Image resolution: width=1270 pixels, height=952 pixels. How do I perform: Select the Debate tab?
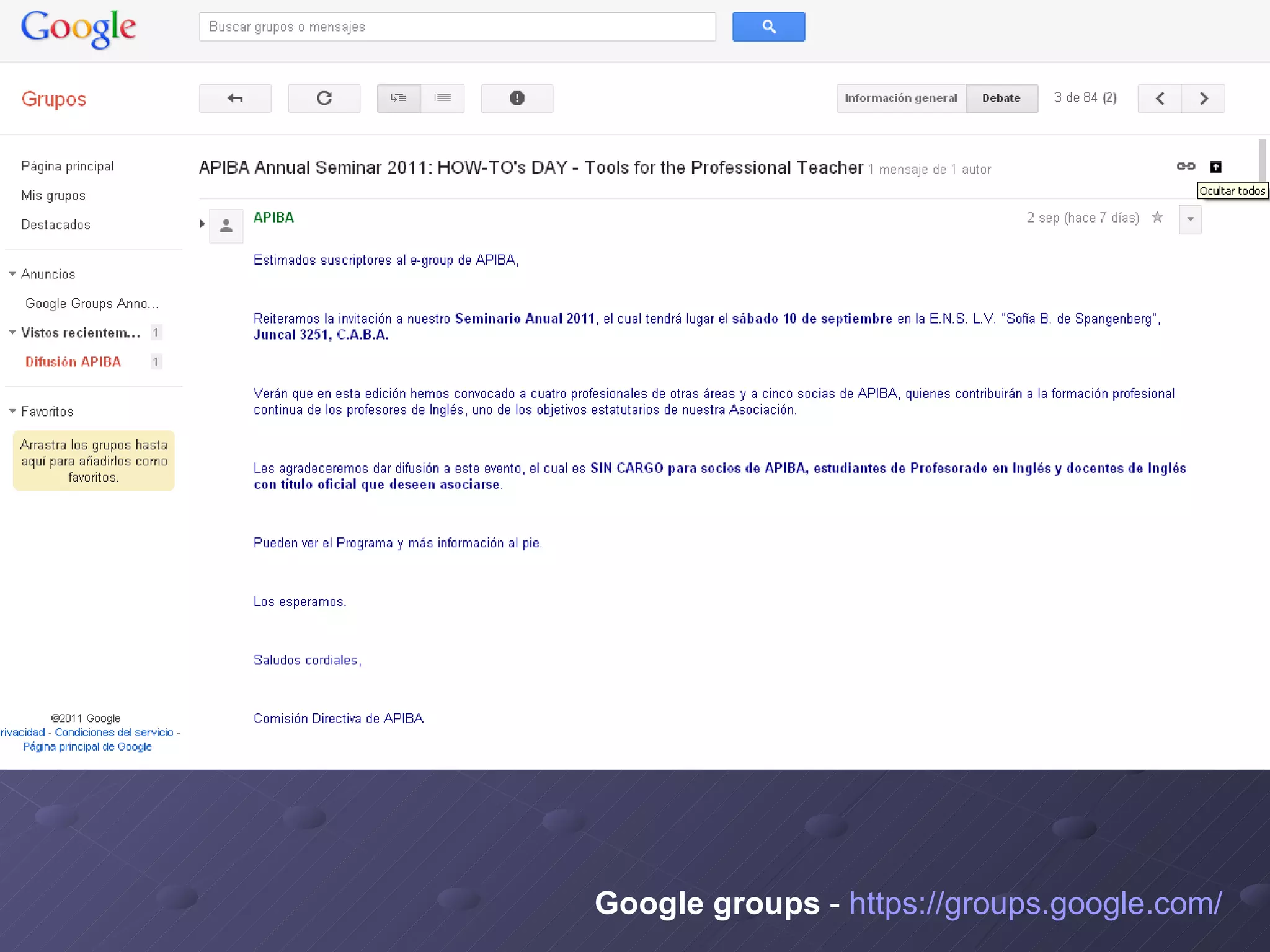coord(1001,98)
